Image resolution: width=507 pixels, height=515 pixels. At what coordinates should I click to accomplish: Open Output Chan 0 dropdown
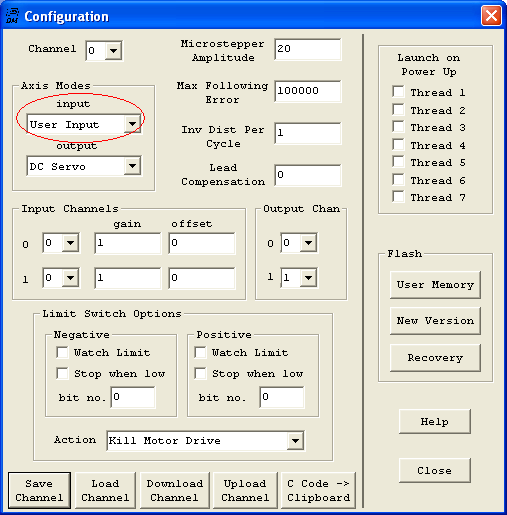308,243
